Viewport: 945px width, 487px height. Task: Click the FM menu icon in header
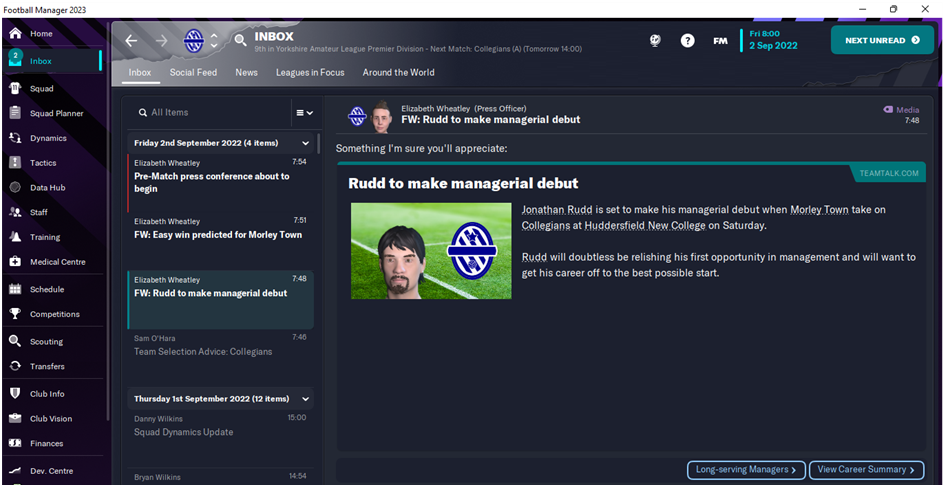[x=720, y=41]
